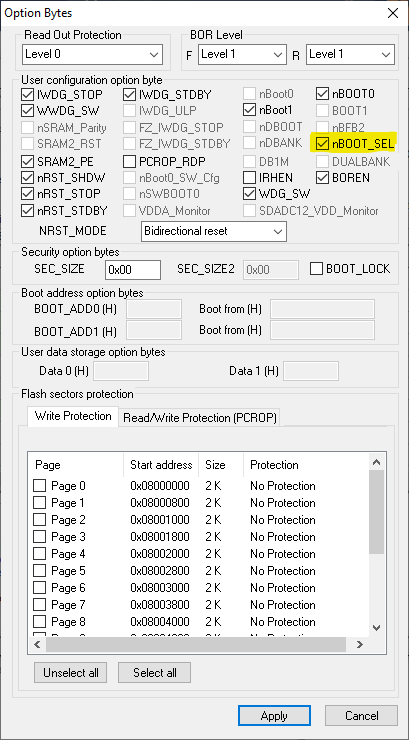Enable the IRHEN checkbox
Viewport: 409px width, 740px height.
click(x=250, y=178)
